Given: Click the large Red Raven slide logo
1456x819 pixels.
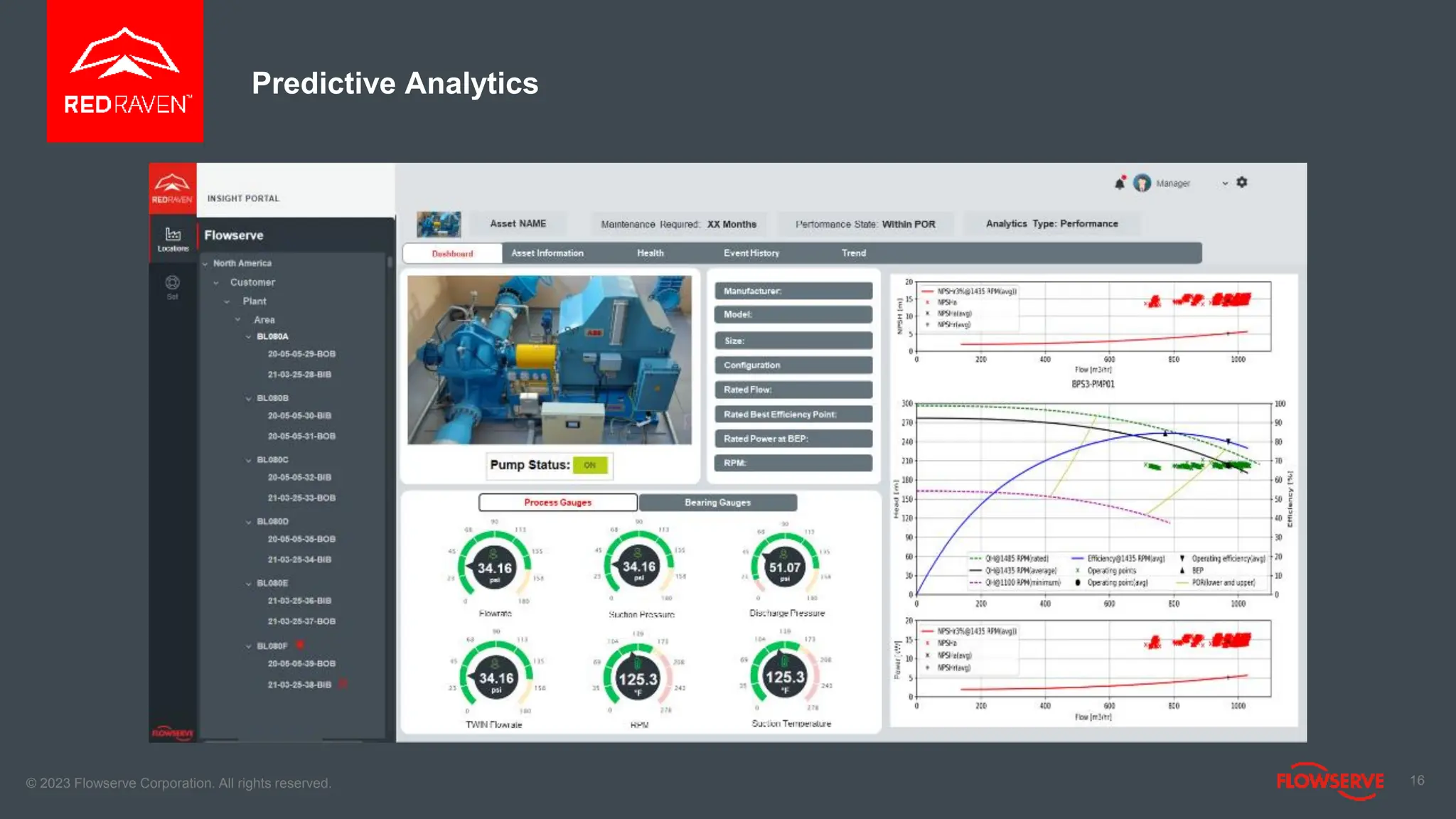Looking at the screenshot, I should [x=125, y=71].
